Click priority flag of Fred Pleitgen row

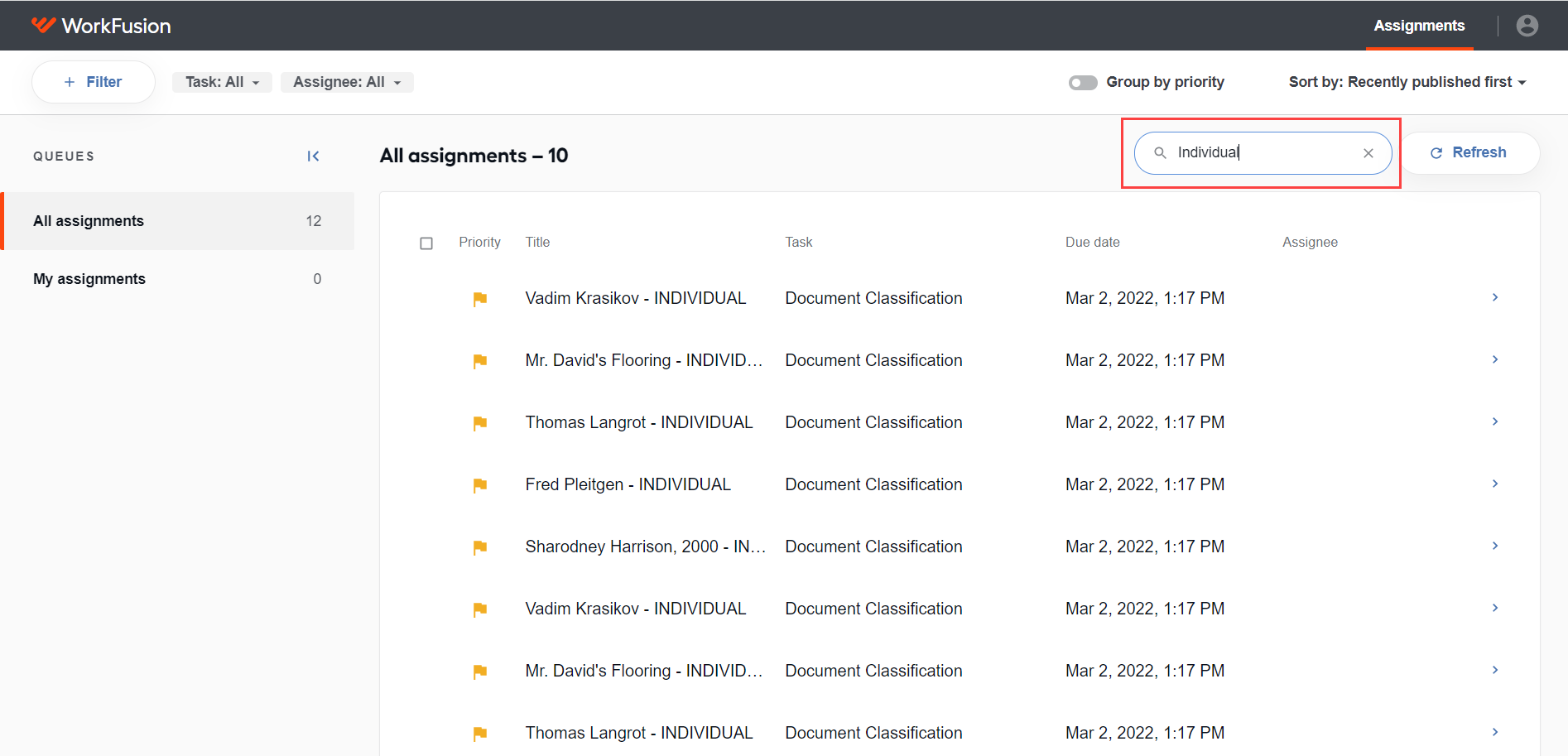480,485
